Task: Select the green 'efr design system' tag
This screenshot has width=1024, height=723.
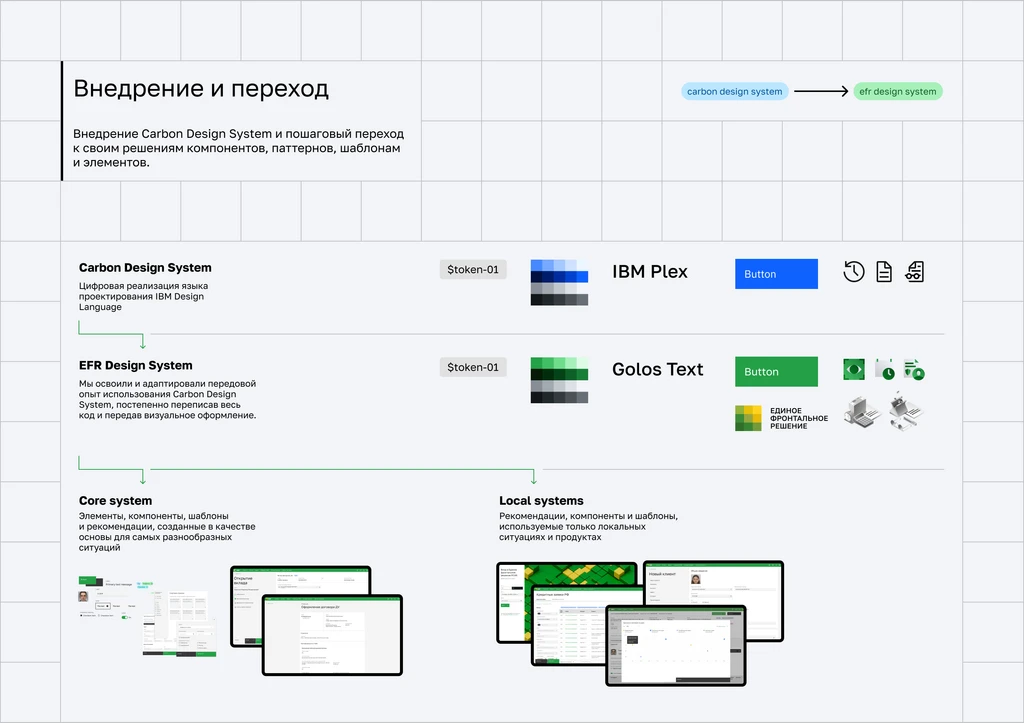Action: [897, 91]
